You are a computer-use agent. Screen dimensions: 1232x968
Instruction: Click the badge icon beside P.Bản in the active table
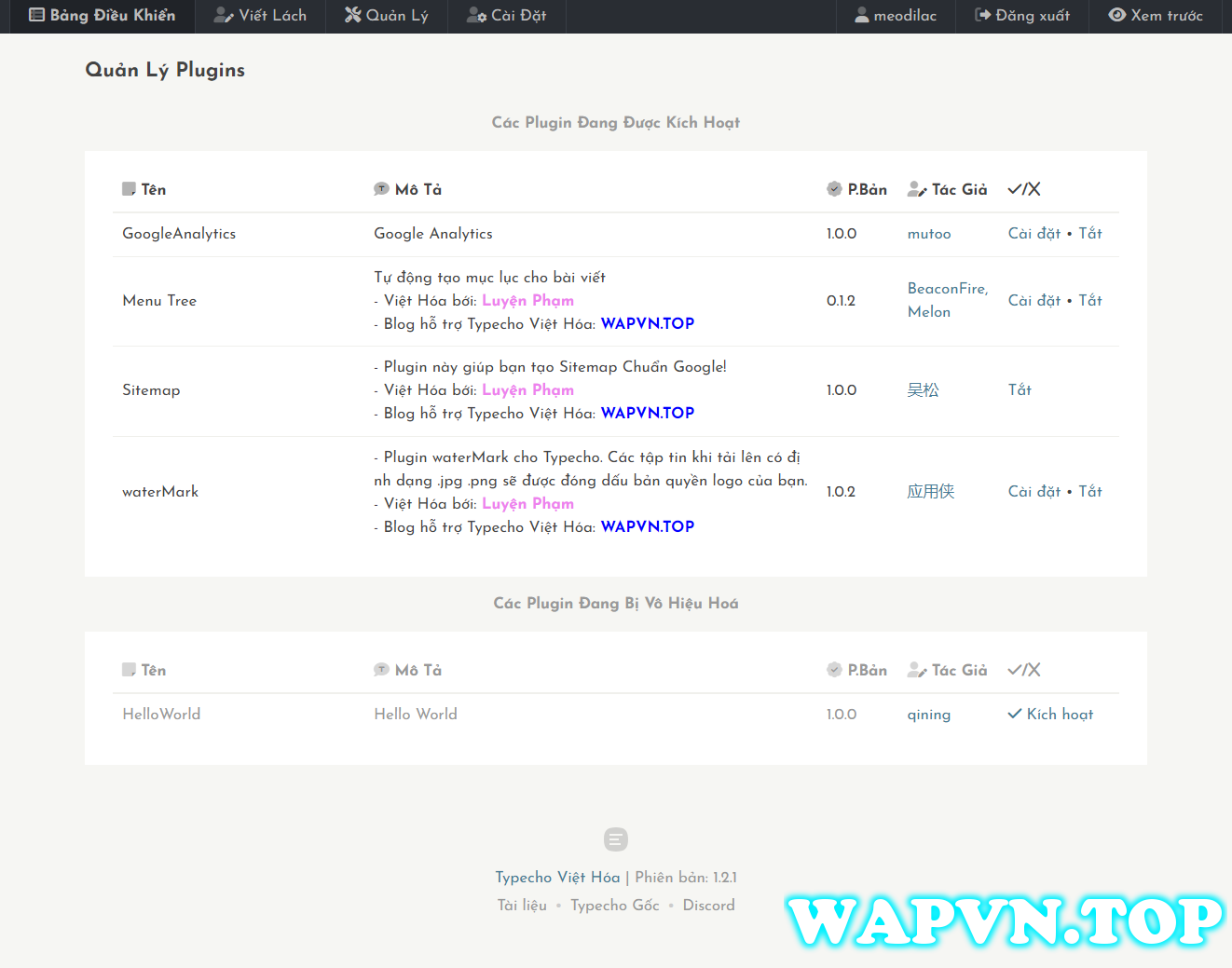tap(834, 189)
